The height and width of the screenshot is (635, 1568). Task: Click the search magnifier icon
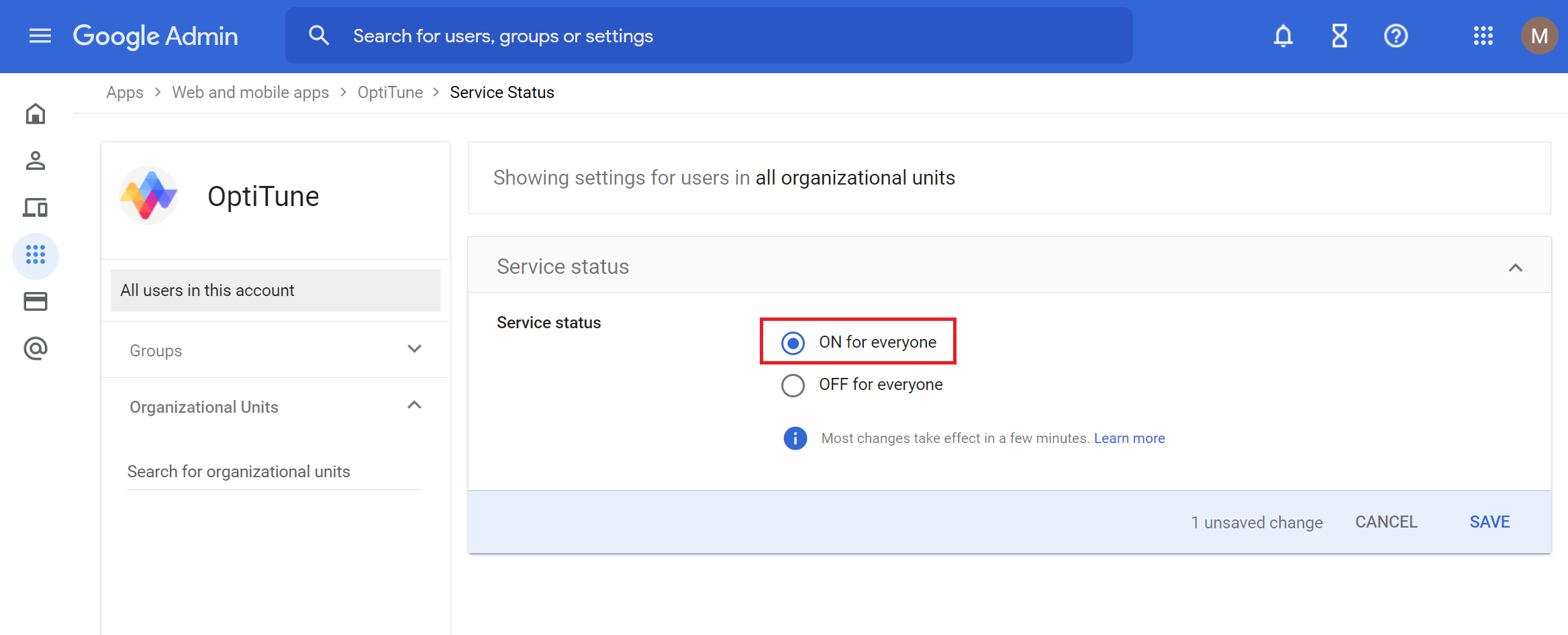click(x=319, y=36)
